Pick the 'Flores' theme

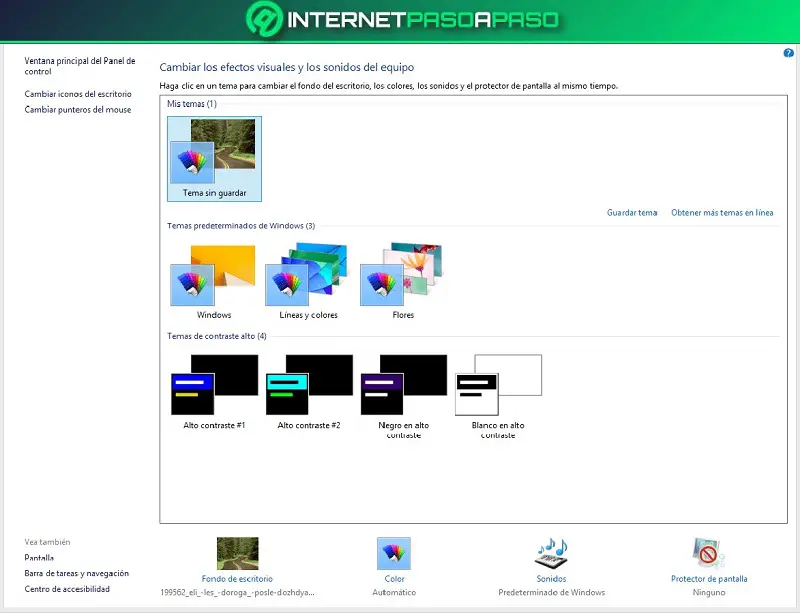[x=403, y=281]
